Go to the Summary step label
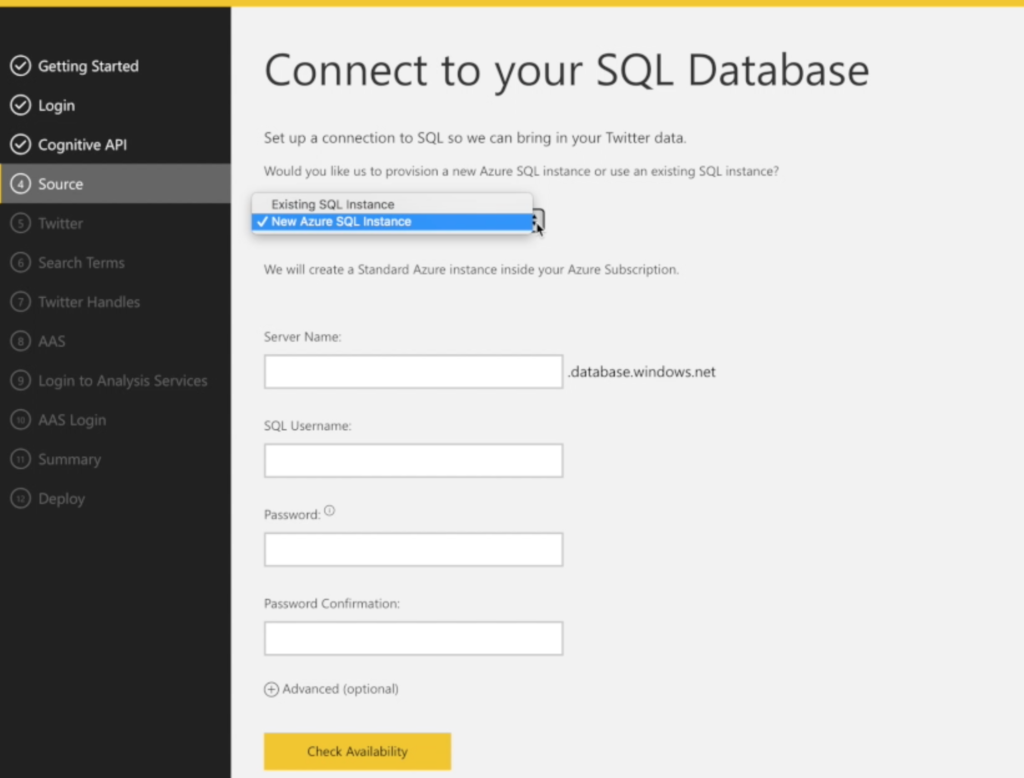The image size is (1024, 778). tap(69, 459)
